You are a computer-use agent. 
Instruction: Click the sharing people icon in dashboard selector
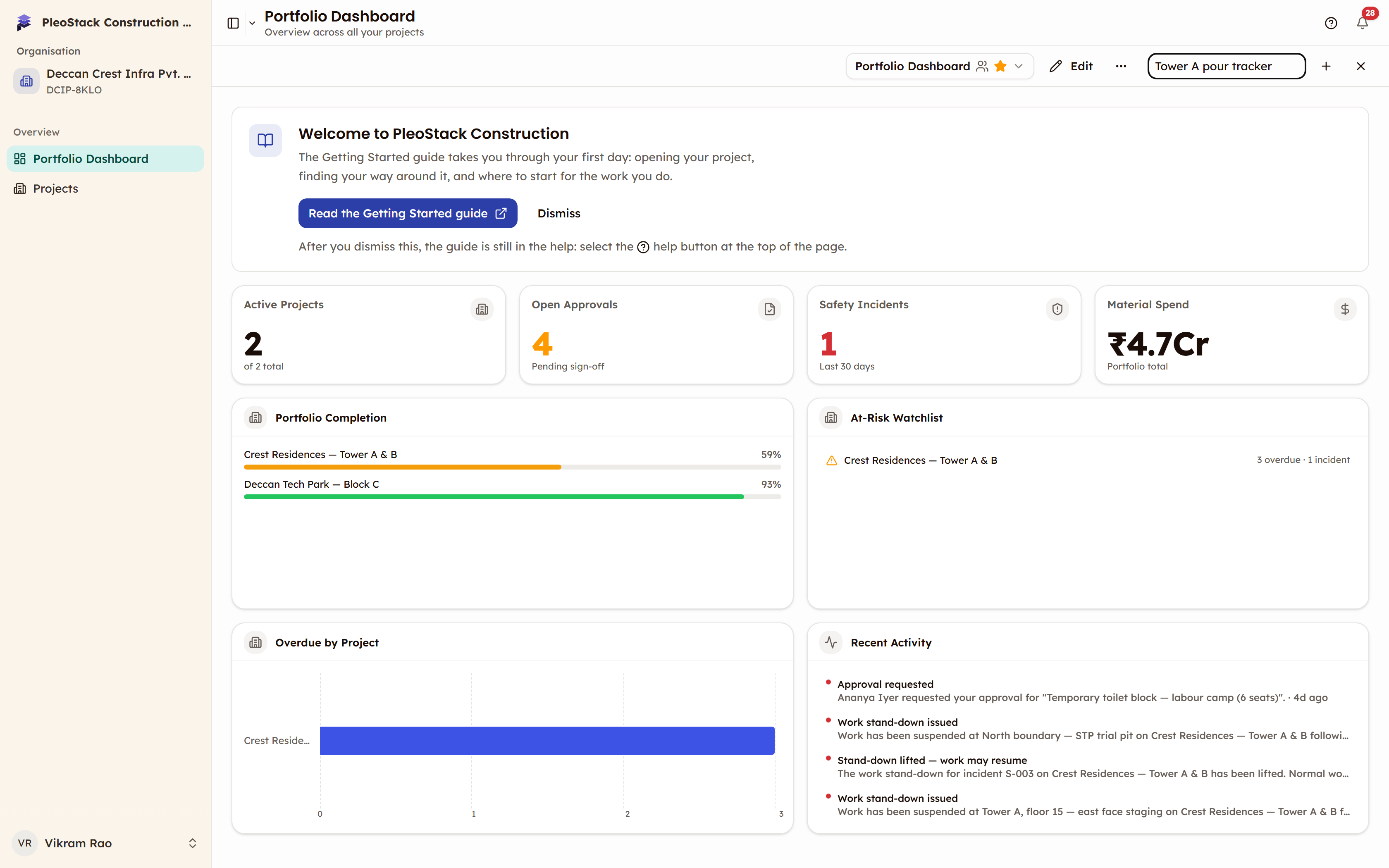tap(982, 66)
